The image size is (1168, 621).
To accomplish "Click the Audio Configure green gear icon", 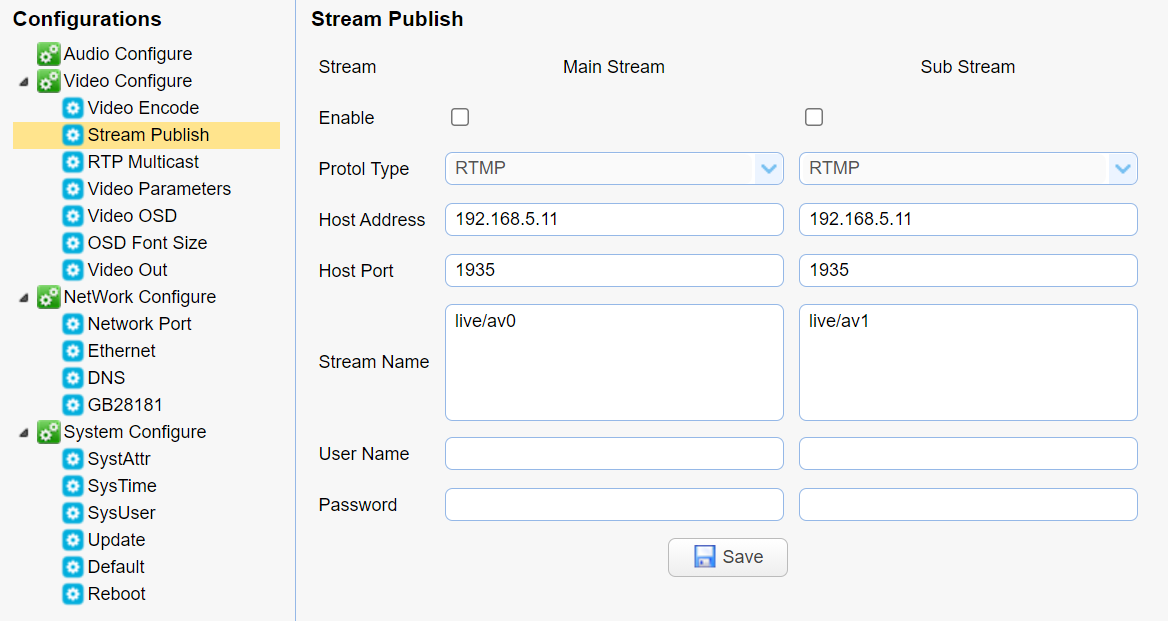I will (x=48, y=54).
